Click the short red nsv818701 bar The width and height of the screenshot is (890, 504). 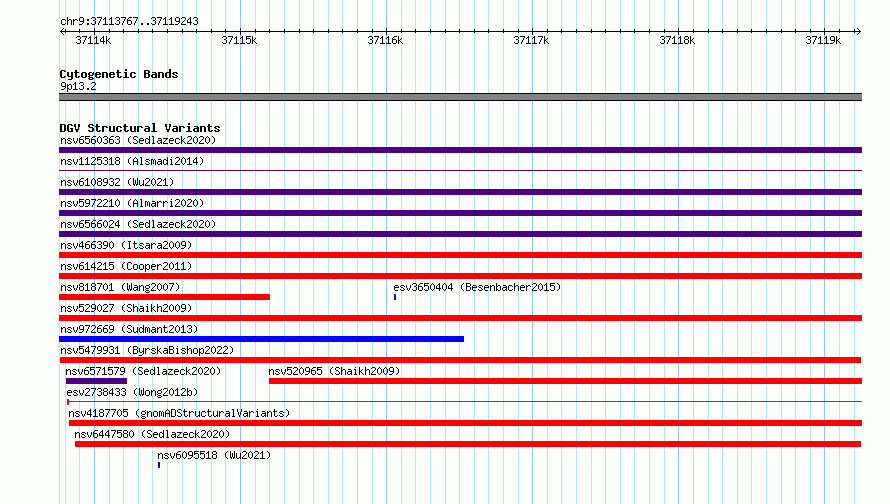165,297
